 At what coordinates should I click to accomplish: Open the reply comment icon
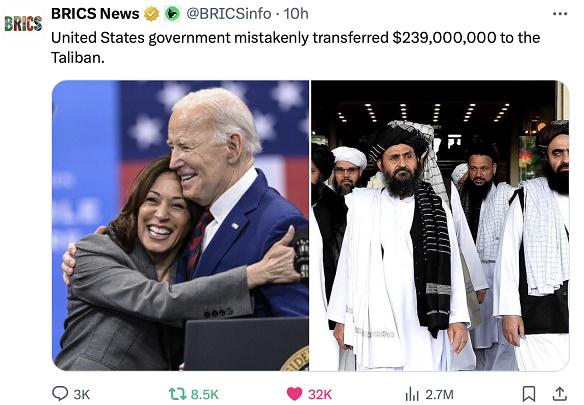click(60, 393)
